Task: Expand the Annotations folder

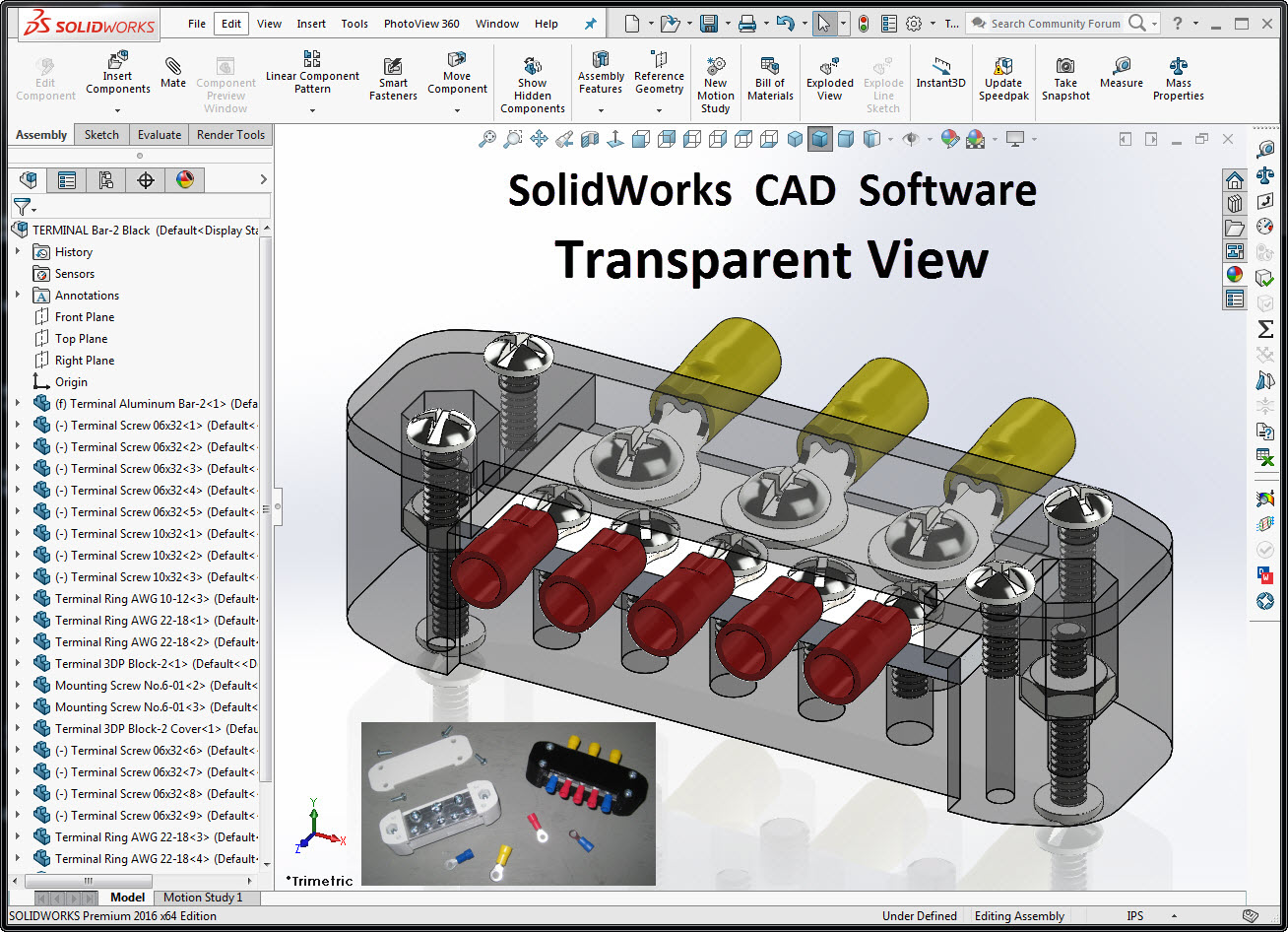Action: pyautogui.click(x=17, y=295)
